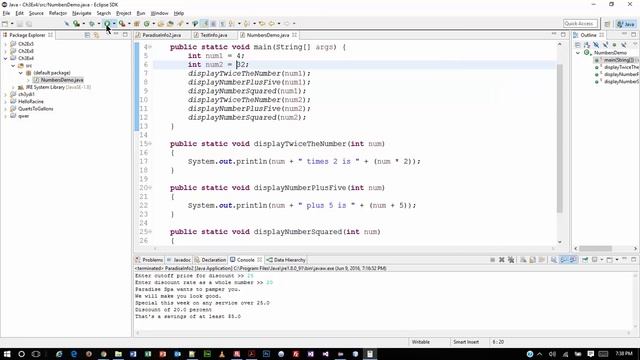
Task: Click the Open Perspective icon
Action: tap(607, 24)
